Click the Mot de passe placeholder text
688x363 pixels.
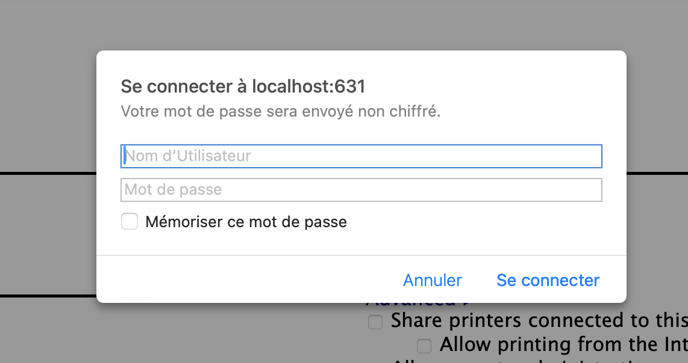(x=173, y=190)
